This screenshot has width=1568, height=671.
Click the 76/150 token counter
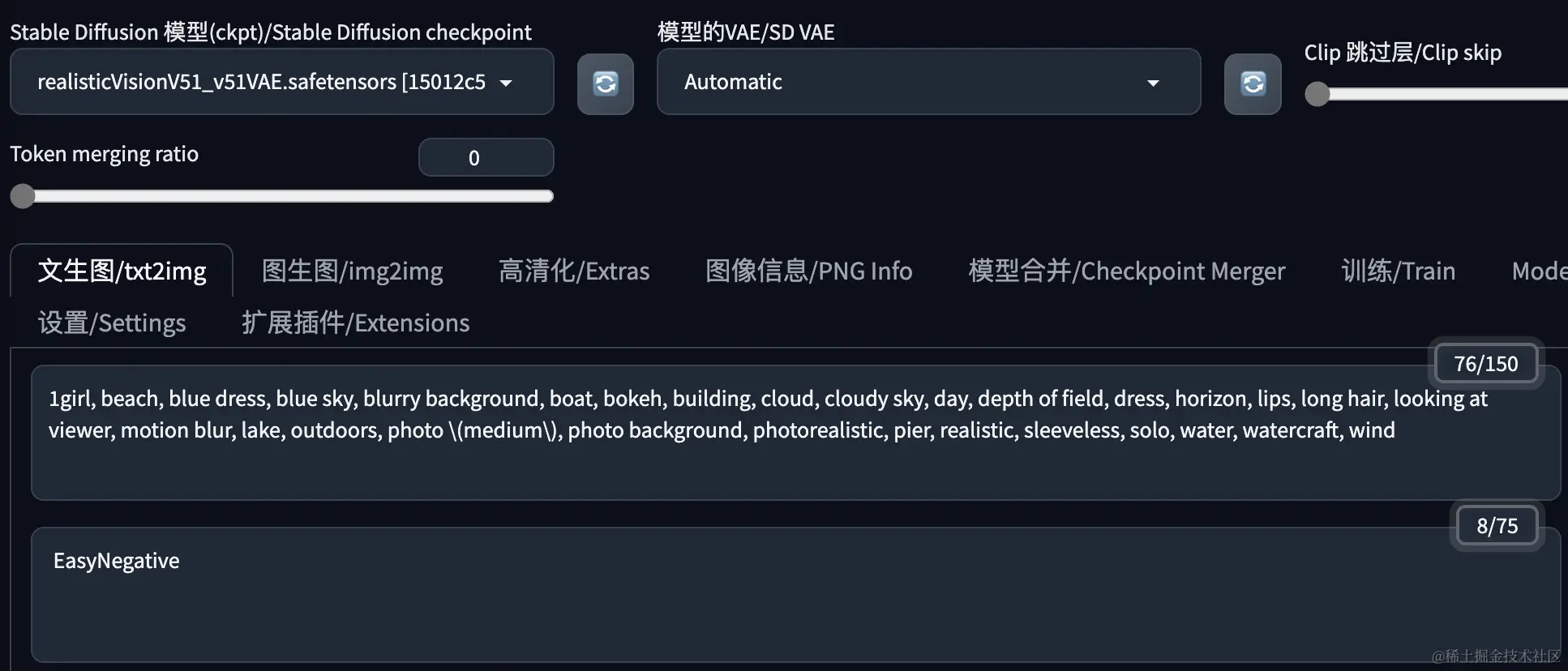pos(1485,363)
